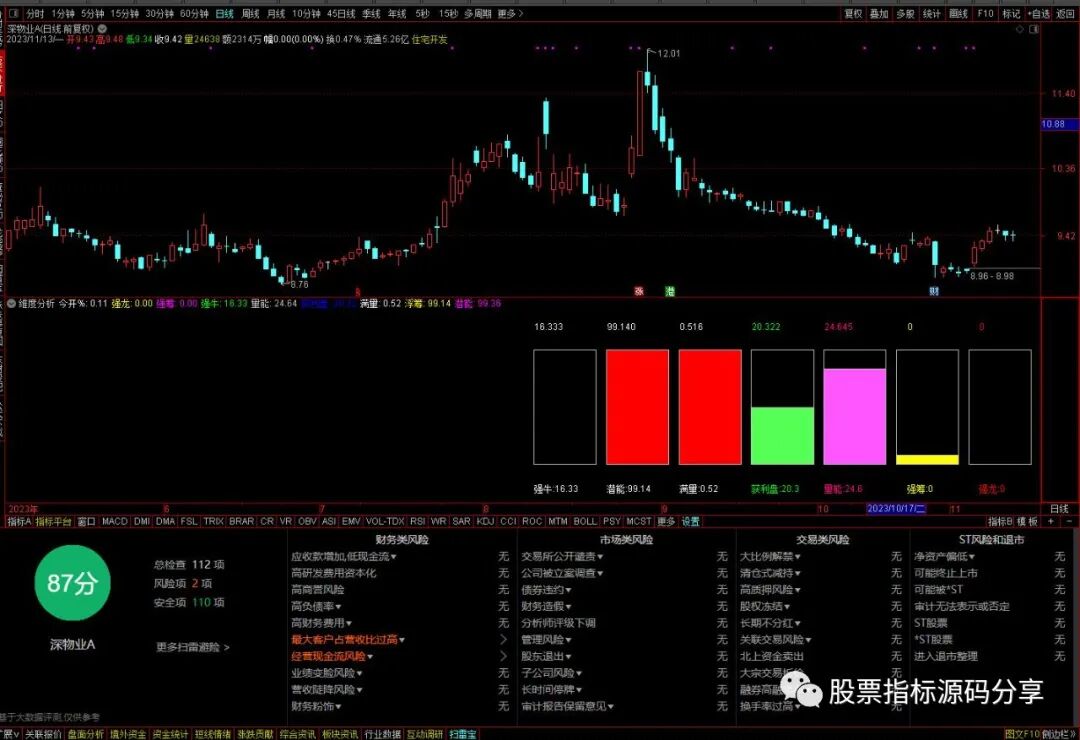Screen dimensions: 1080x740
Task: Select the 季线 quarterly period
Action: click(371, 13)
